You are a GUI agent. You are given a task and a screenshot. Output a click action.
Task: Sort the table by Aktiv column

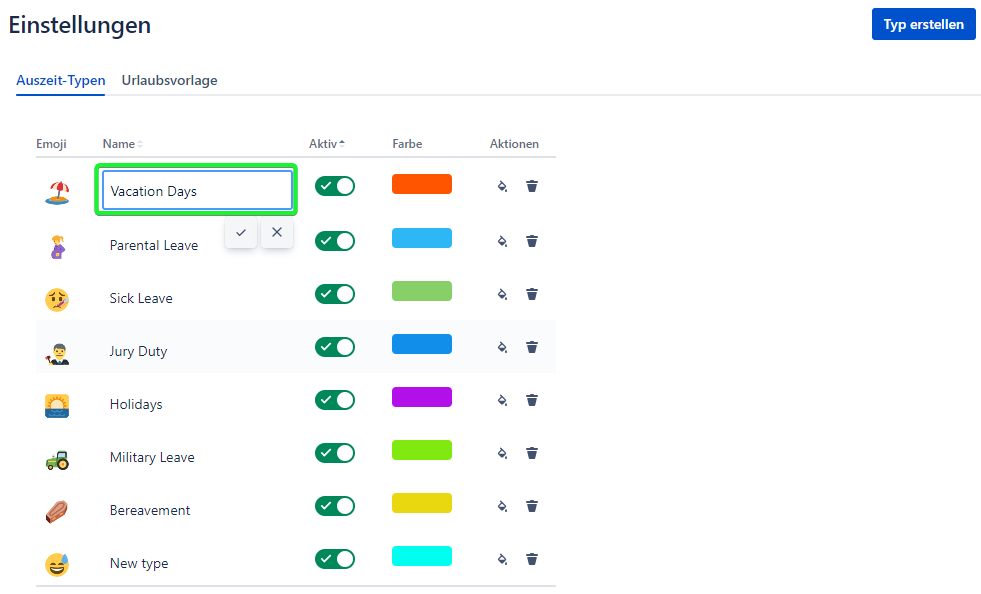(326, 144)
